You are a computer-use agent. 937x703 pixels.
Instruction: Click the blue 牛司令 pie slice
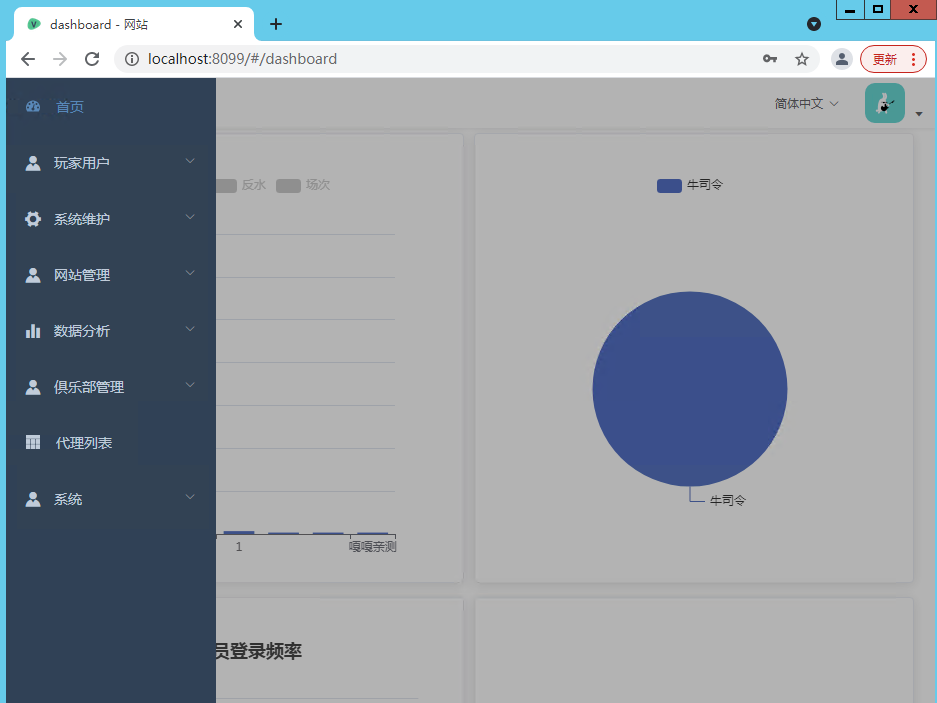tap(689, 389)
